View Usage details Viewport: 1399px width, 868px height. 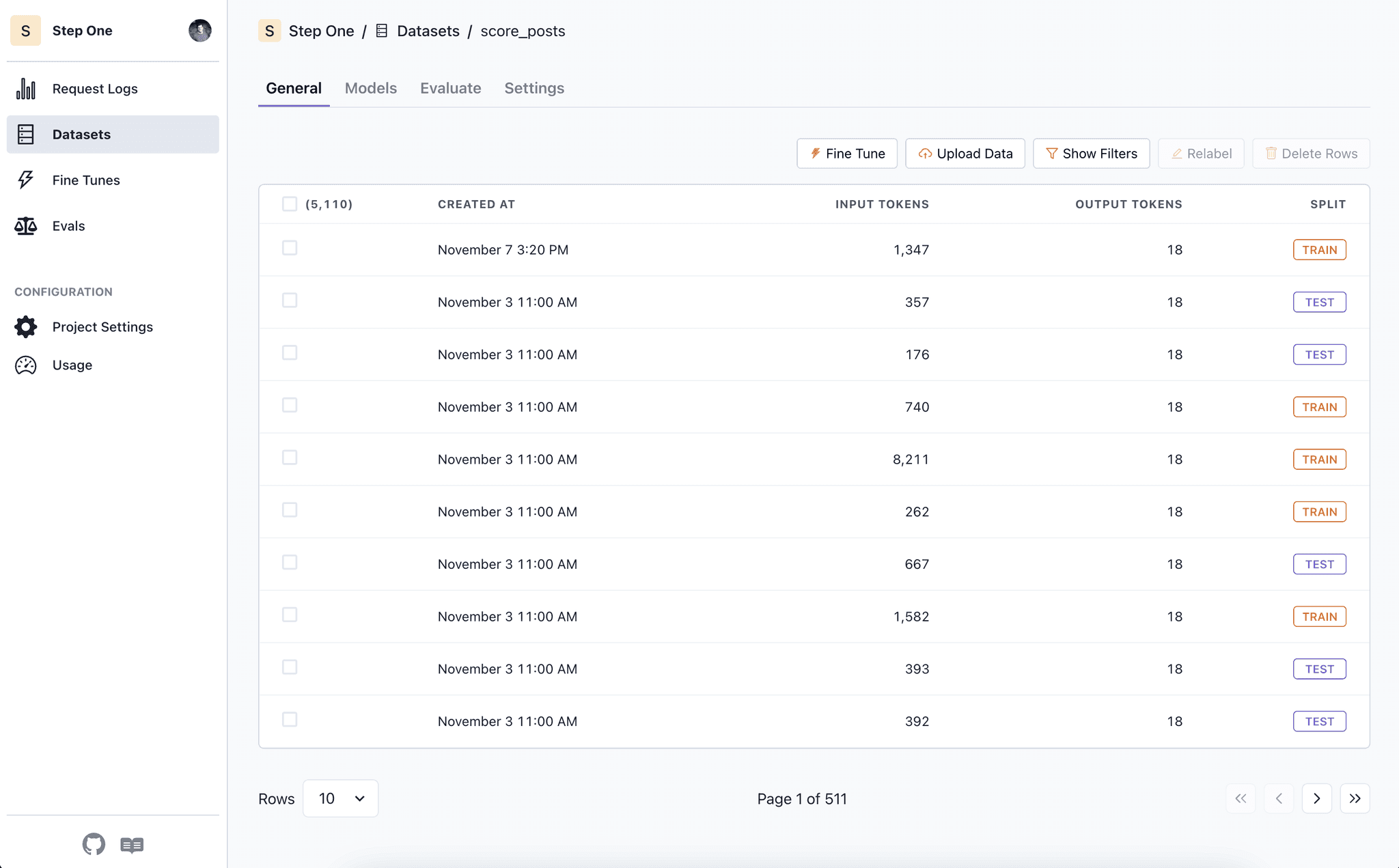click(x=72, y=365)
